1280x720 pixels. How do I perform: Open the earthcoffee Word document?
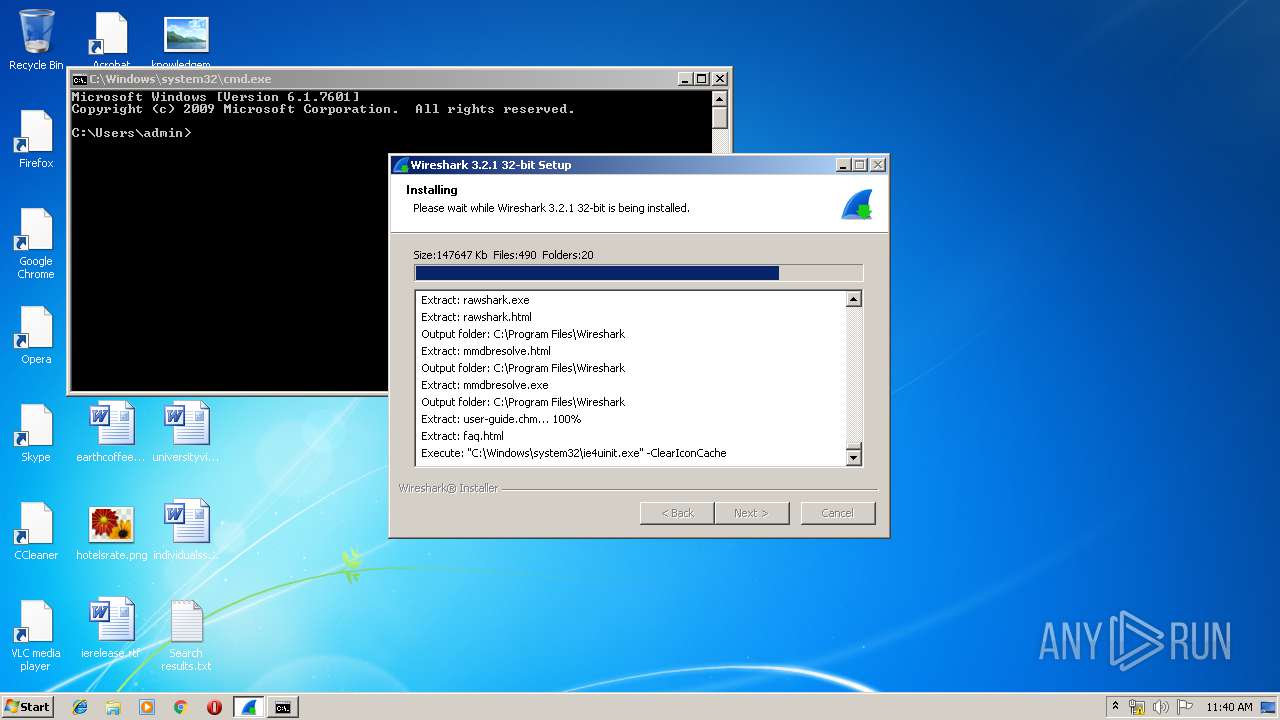tap(111, 433)
